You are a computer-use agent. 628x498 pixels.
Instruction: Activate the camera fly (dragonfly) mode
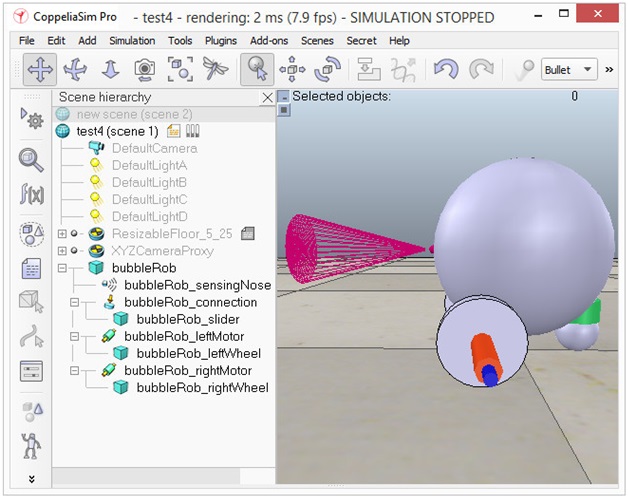pyautogui.click(x=215, y=69)
